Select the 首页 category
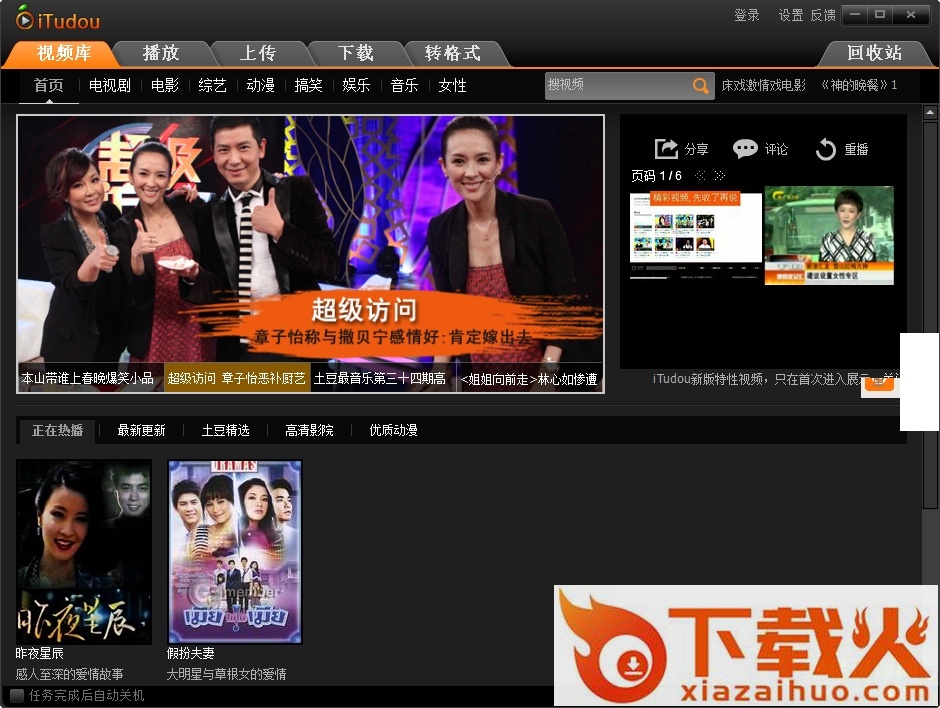The image size is (940, 708). (49, 86)
